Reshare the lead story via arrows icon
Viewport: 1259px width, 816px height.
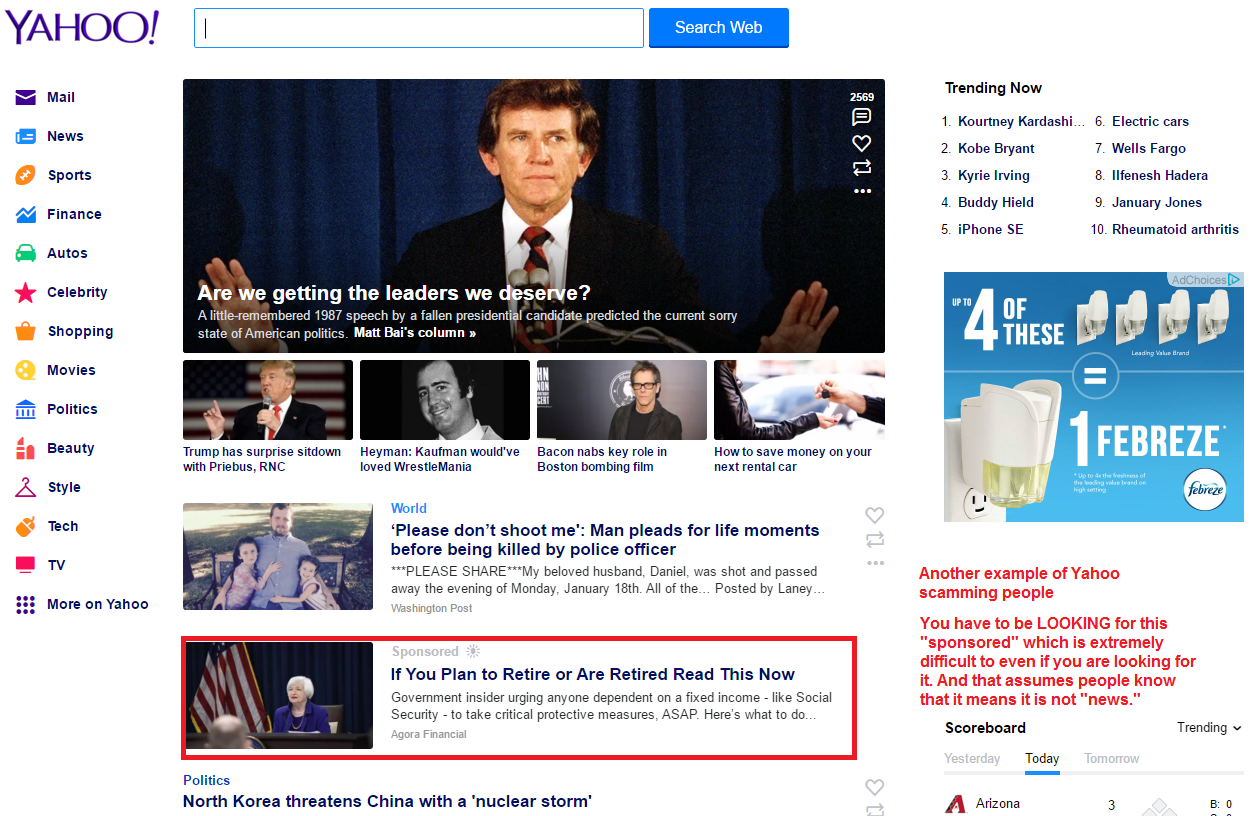point(861,168)
